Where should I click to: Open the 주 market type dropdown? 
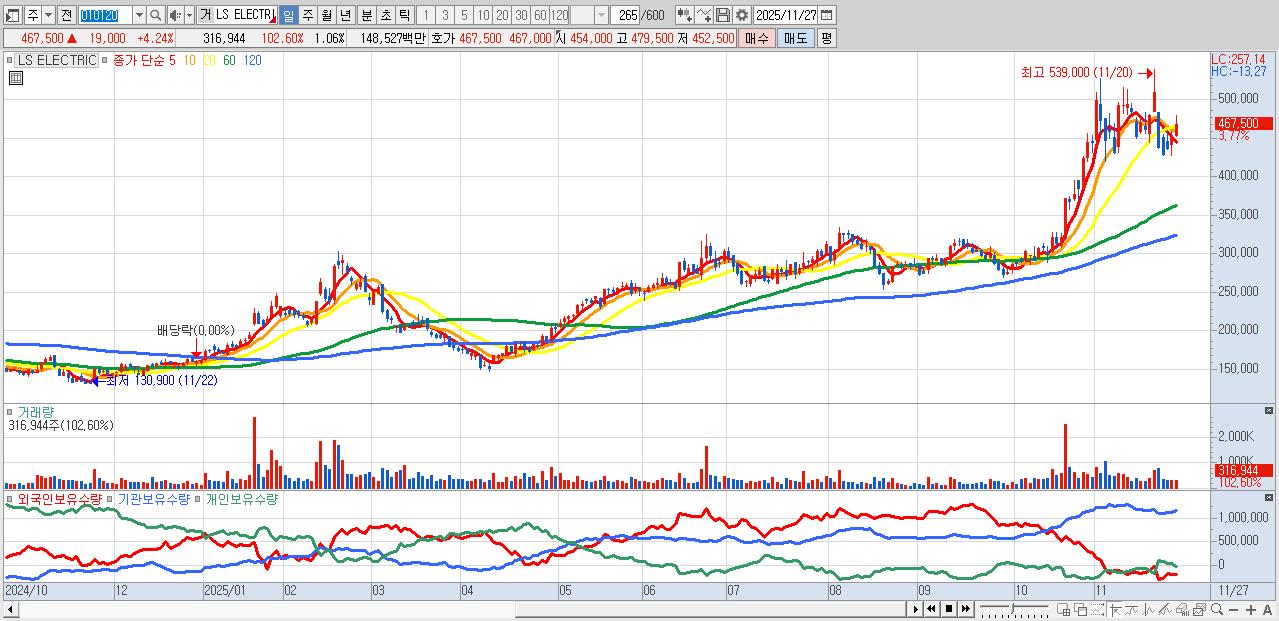48,15
